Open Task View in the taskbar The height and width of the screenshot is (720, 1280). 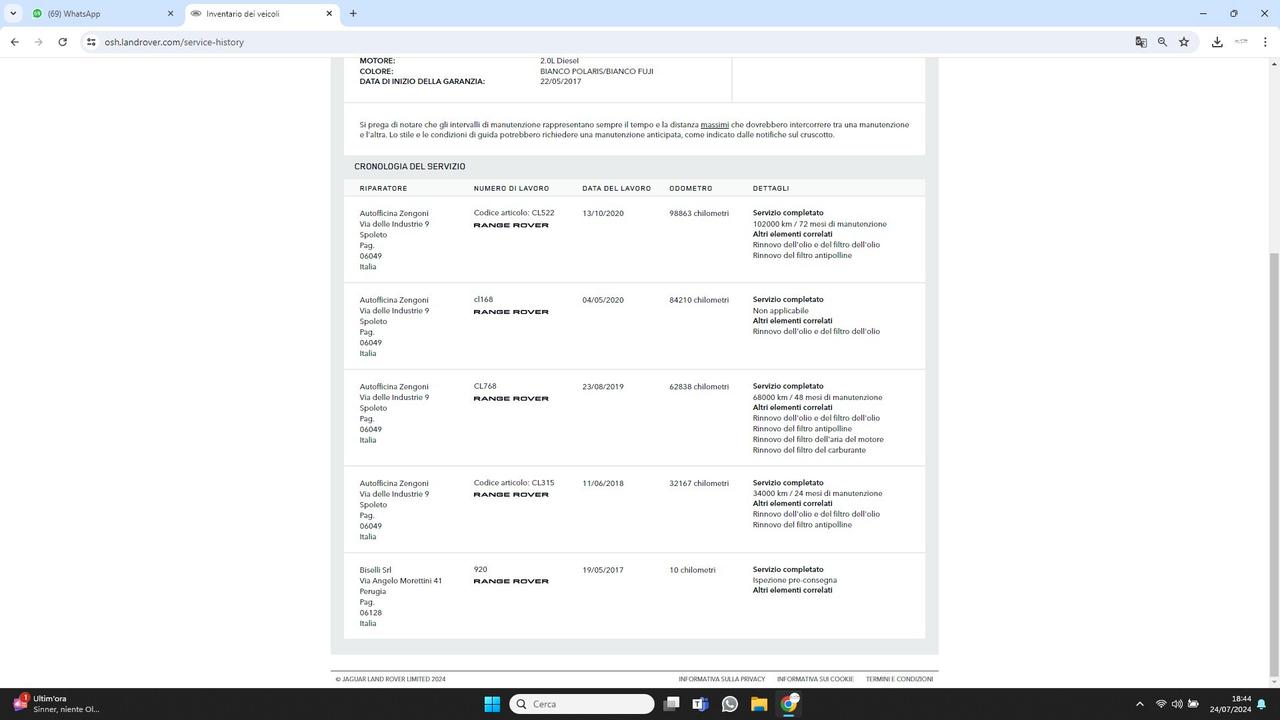click(672, 704)
